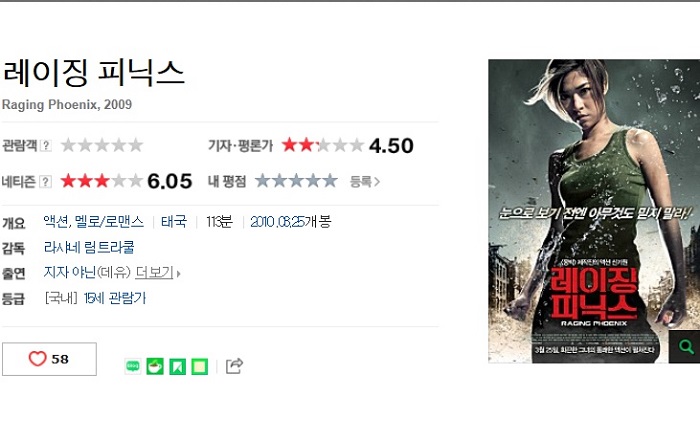
Task: Share via the green speech-bubble messenger icon
Action: 133,366
